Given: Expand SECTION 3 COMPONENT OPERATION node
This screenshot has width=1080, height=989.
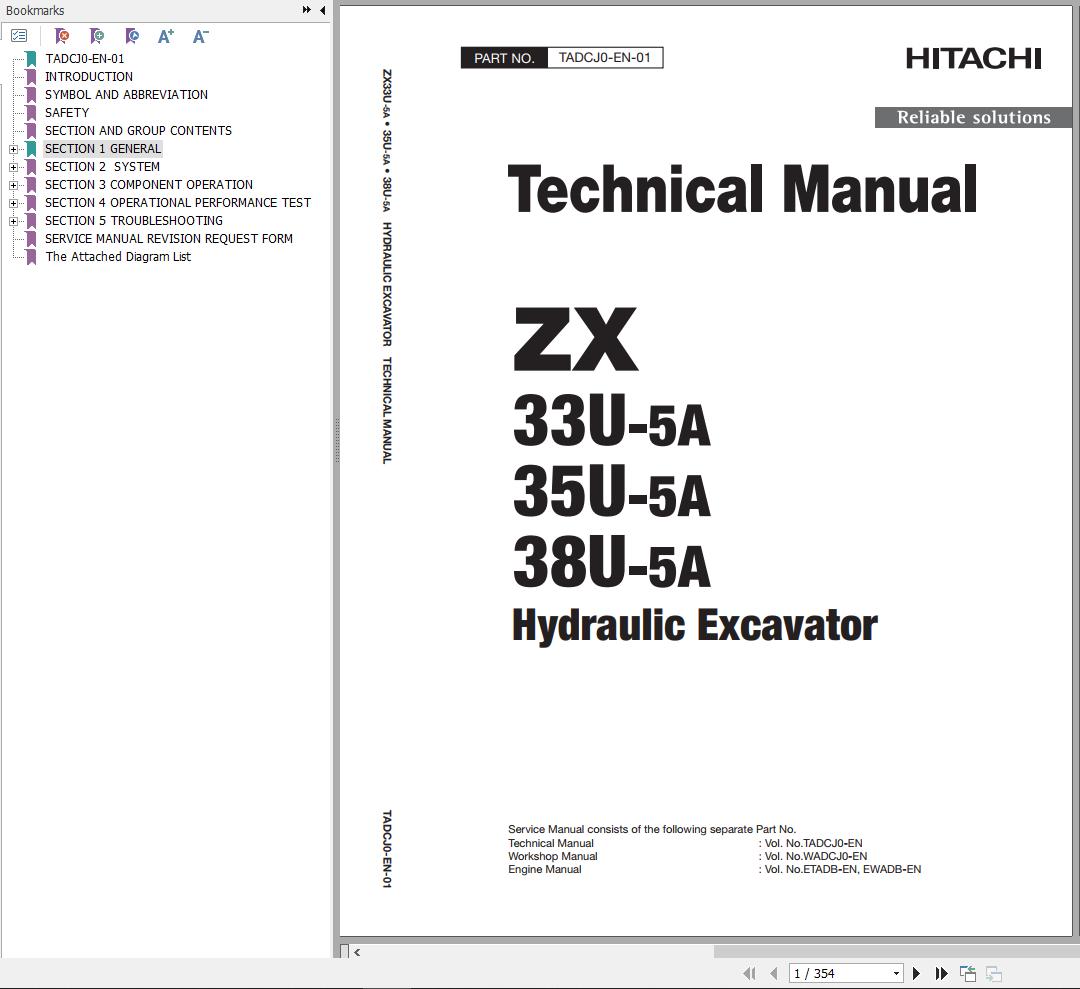Looking at the screenshot, I should coord(13,185).
